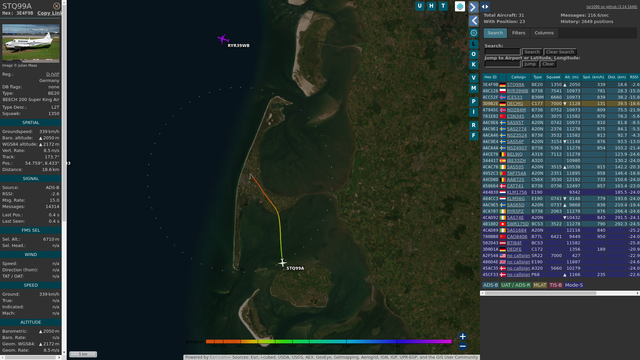Zoom out the map with minus

(x=462, y=347)
